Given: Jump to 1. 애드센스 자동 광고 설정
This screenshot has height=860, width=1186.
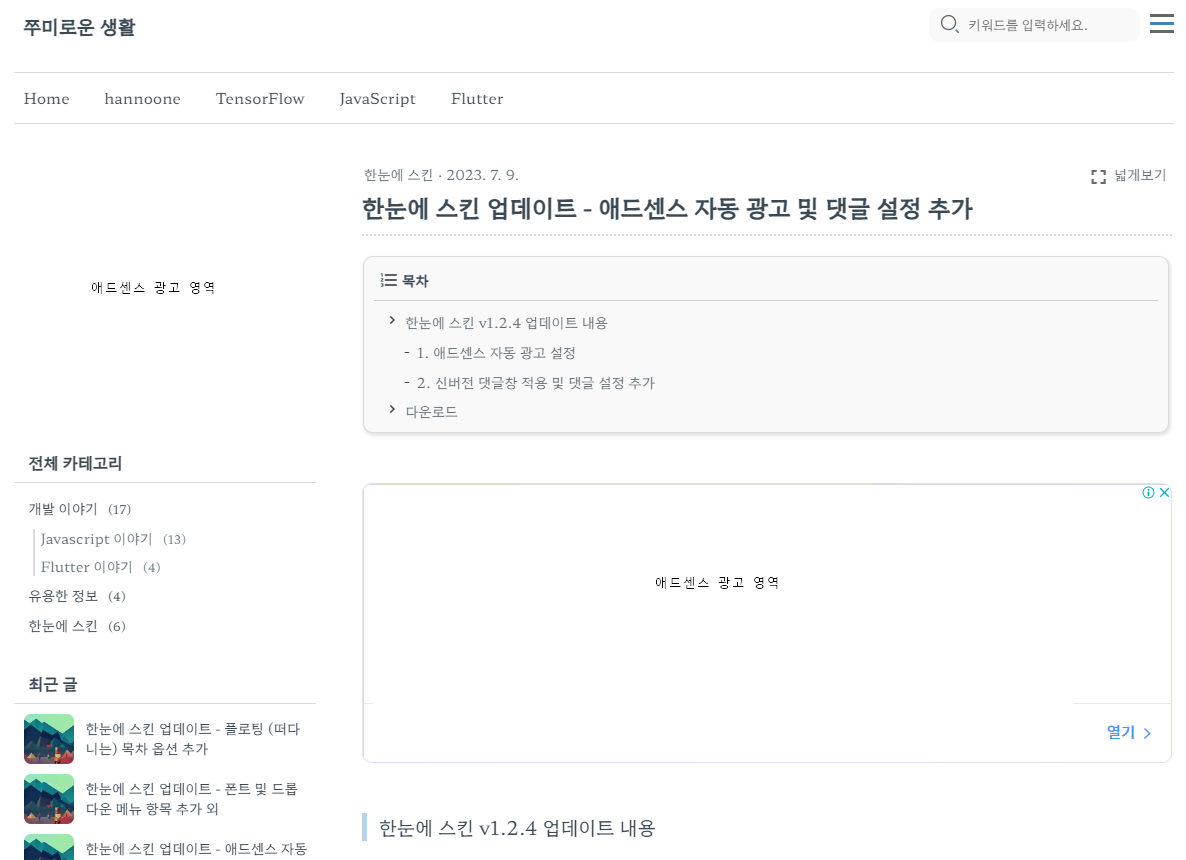Looking at the screenshot, I should pos(496,353).
